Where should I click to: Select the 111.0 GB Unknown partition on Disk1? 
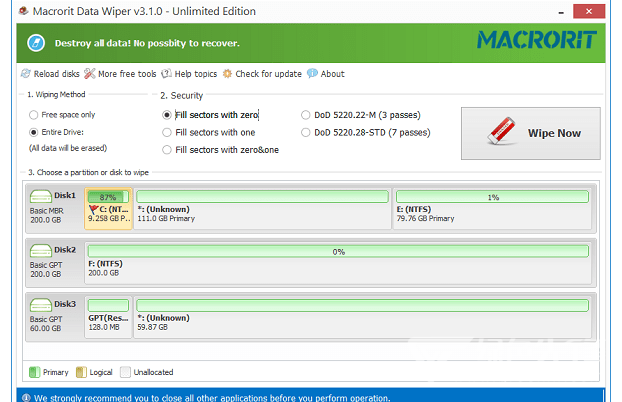click(262, 209)
